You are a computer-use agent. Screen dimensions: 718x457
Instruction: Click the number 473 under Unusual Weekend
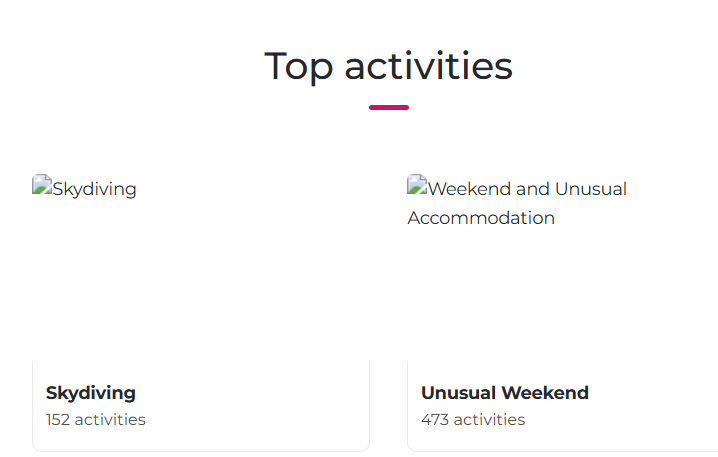tap(435, 420)
